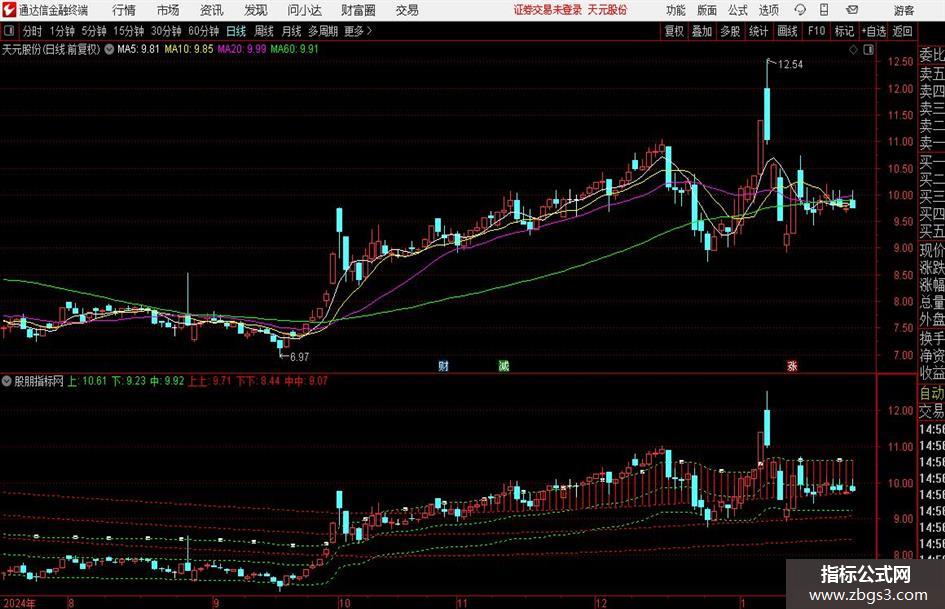Viewport: 945px width, 609px height.
Task: Click the 中中: 9.07 indicator value
Action: (306, 381)
